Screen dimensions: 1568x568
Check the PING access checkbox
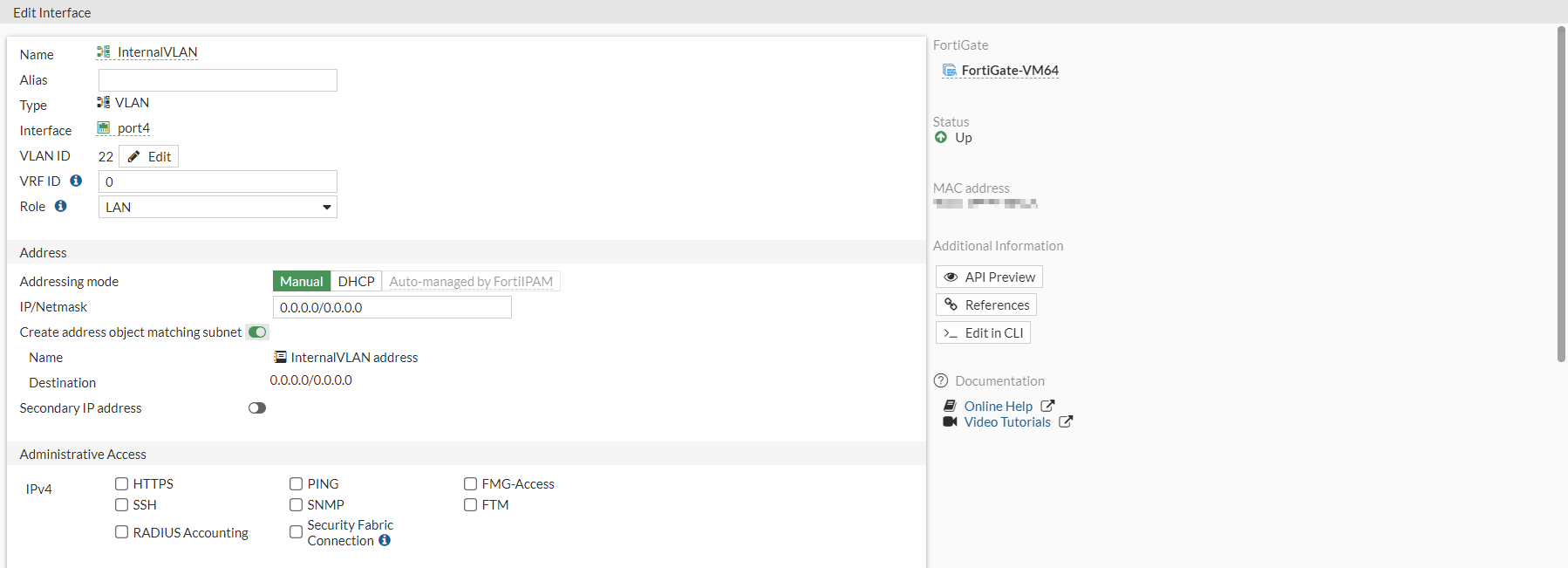point(297,483)
